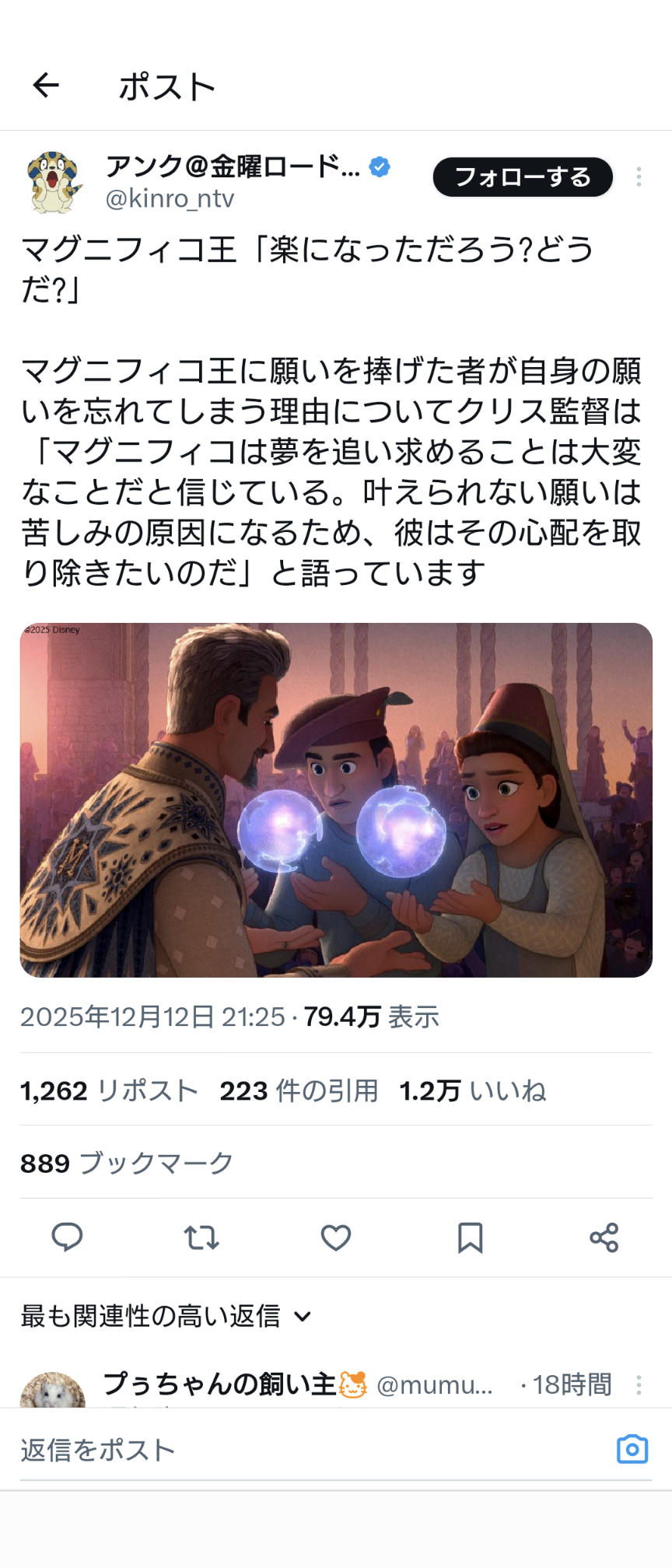View the 223 件の引用 list
This screenshot has height=1568, width=672.
[299, 1090]
